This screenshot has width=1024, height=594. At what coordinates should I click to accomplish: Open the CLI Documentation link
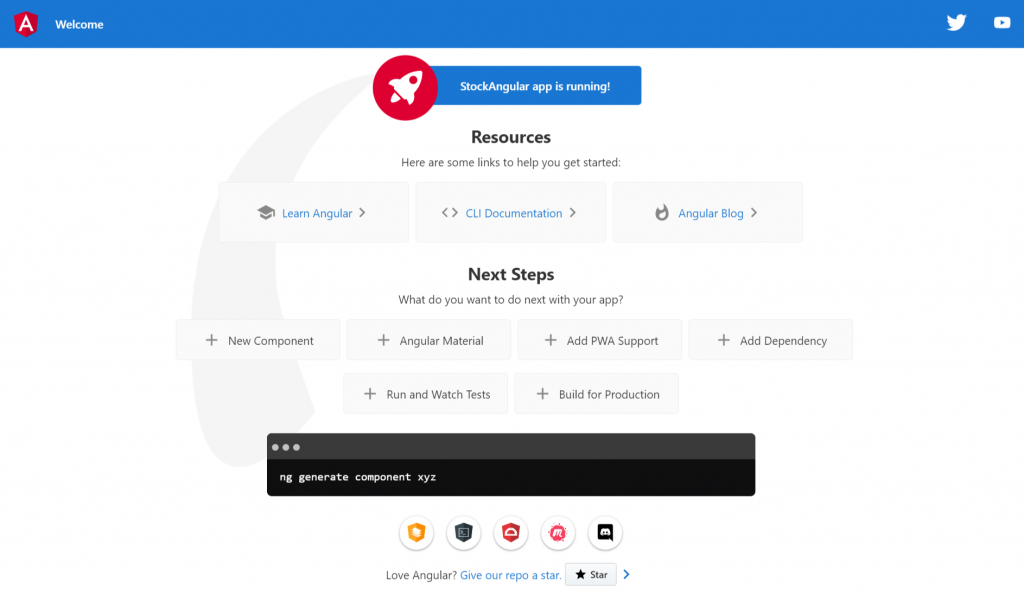(x=514, y=213)
